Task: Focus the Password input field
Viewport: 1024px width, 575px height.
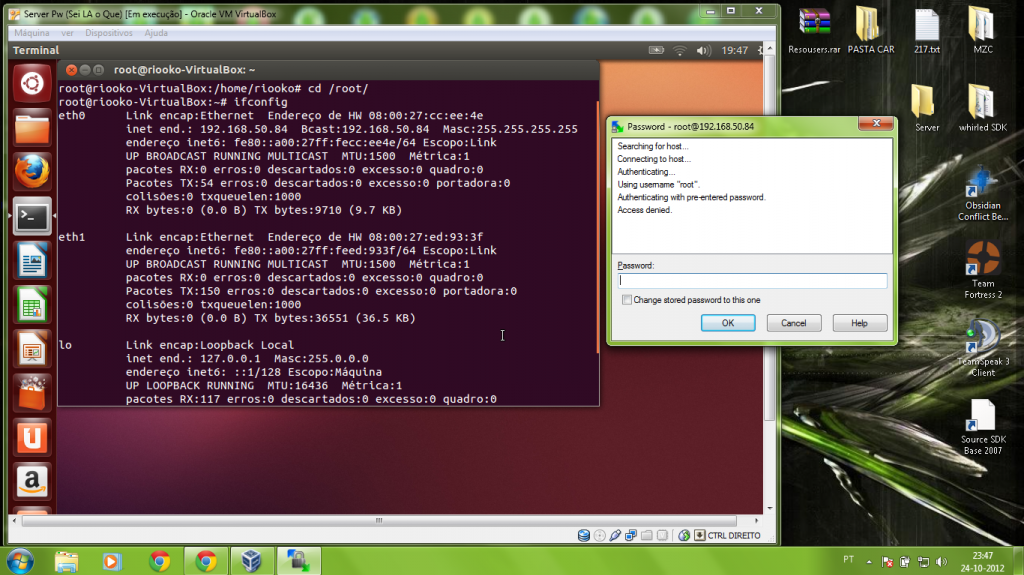Action: tap(752, 281)
